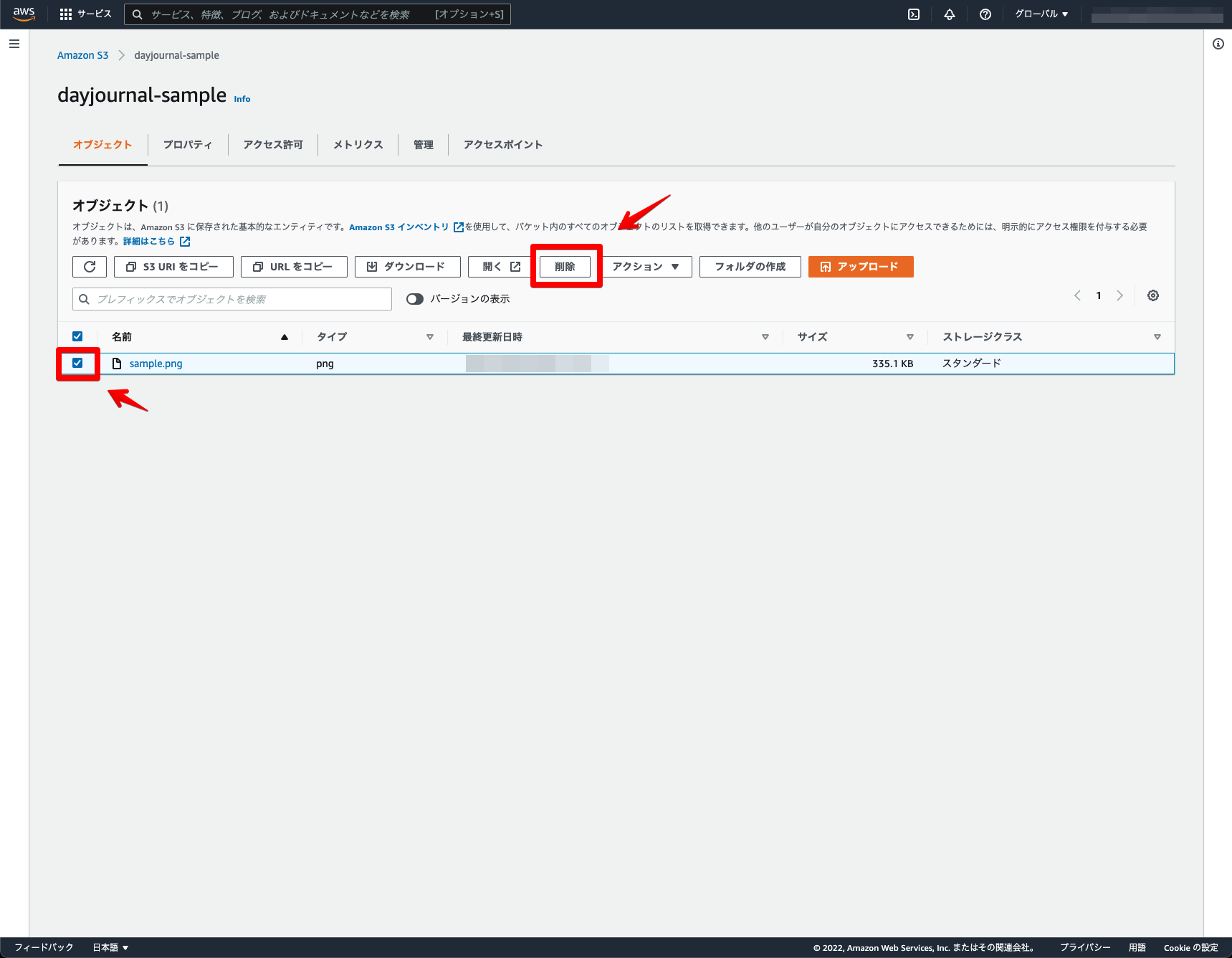This screenshot has width=1232, height=958.
Task: Open the help question mark icon
Action: click(x=985, y=14)
